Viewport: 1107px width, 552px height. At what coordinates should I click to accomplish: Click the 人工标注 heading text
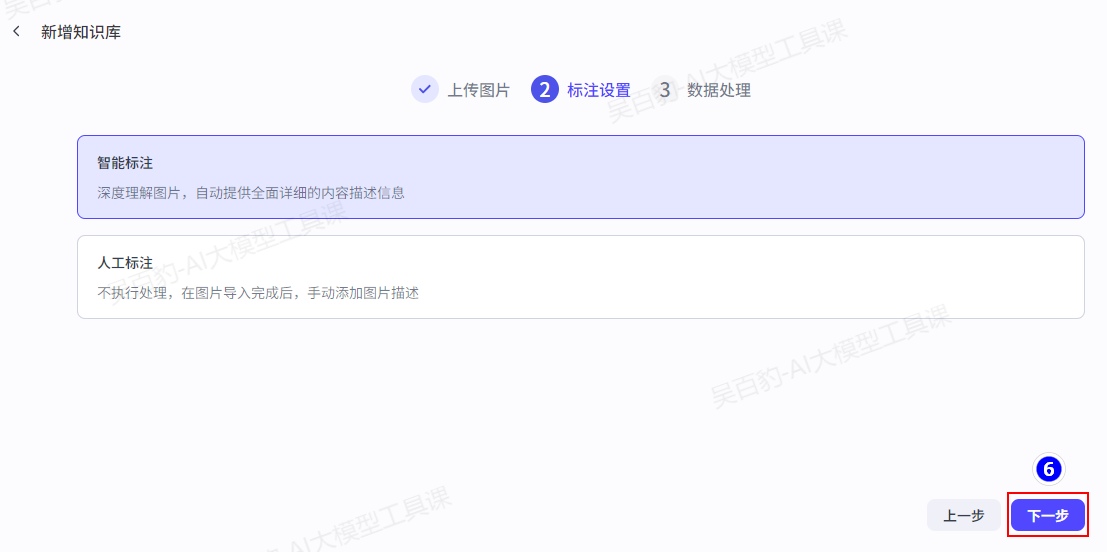[125, 263]
